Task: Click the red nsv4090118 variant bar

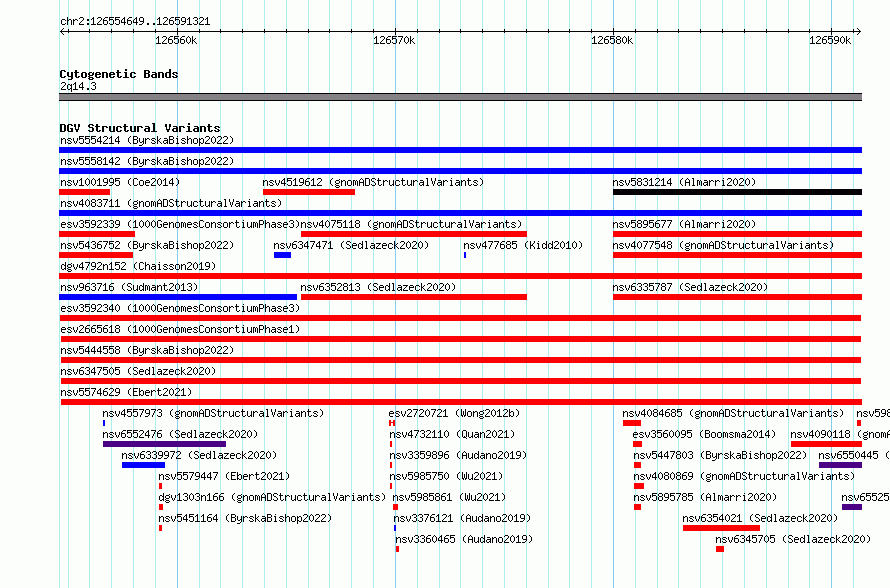Action: (x=826, y=444)
